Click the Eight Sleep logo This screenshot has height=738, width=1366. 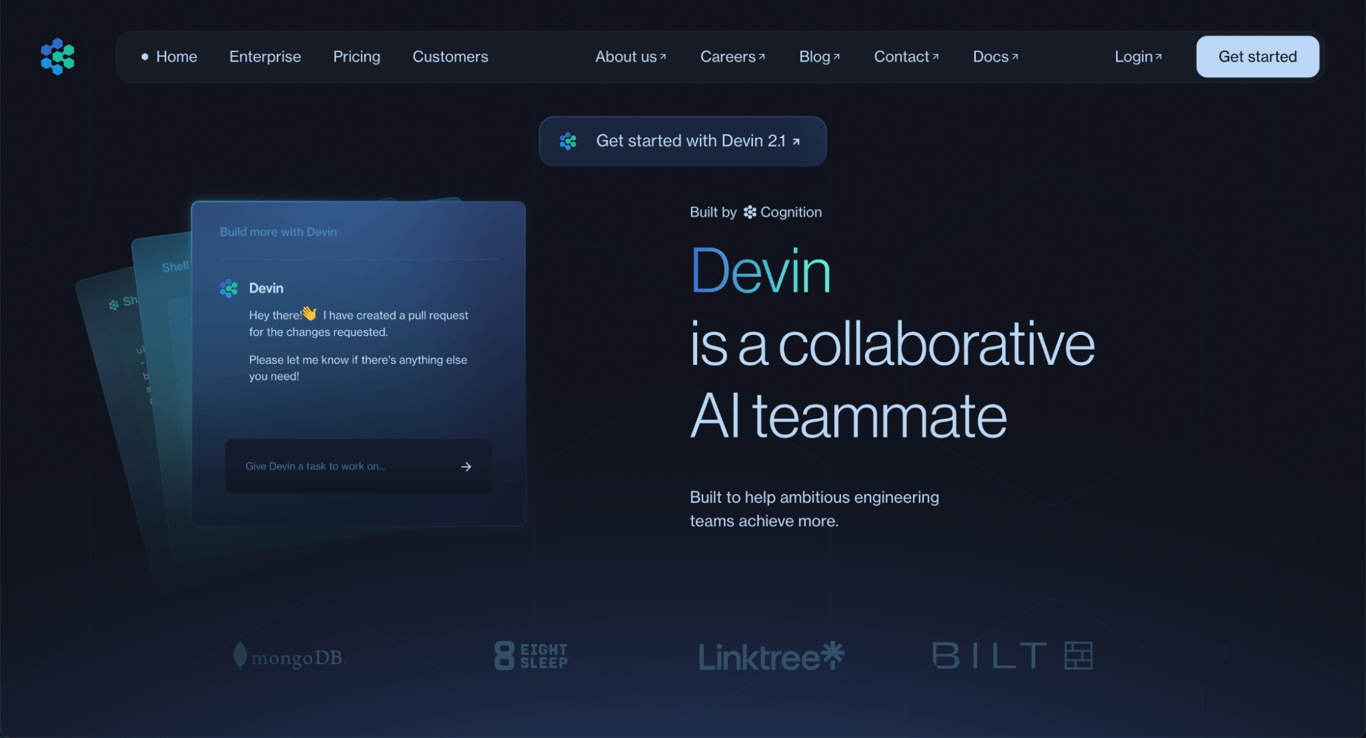coord(530,655)
